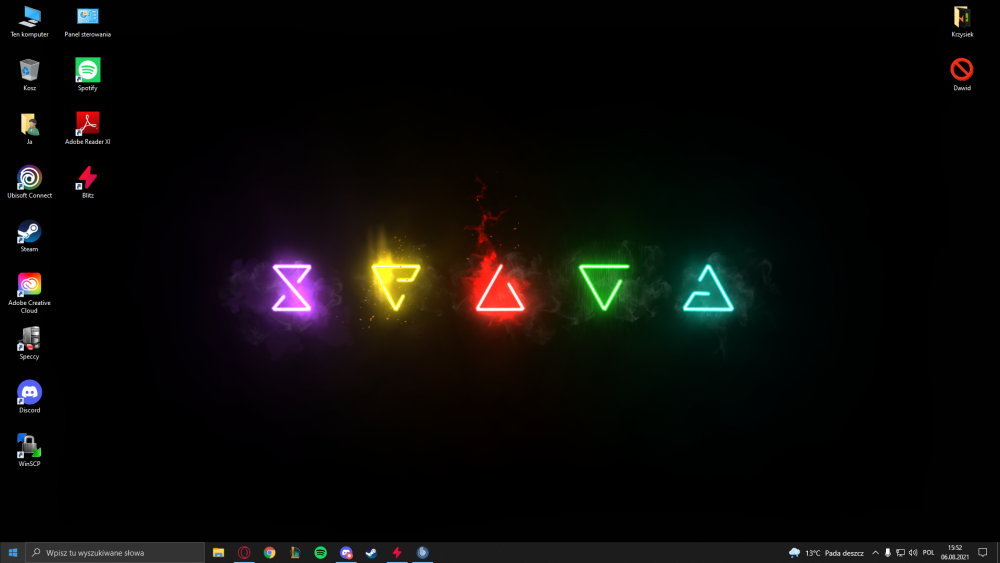
Task: Select the Speccy desktop shortcut
Action: tap(29, 343)
